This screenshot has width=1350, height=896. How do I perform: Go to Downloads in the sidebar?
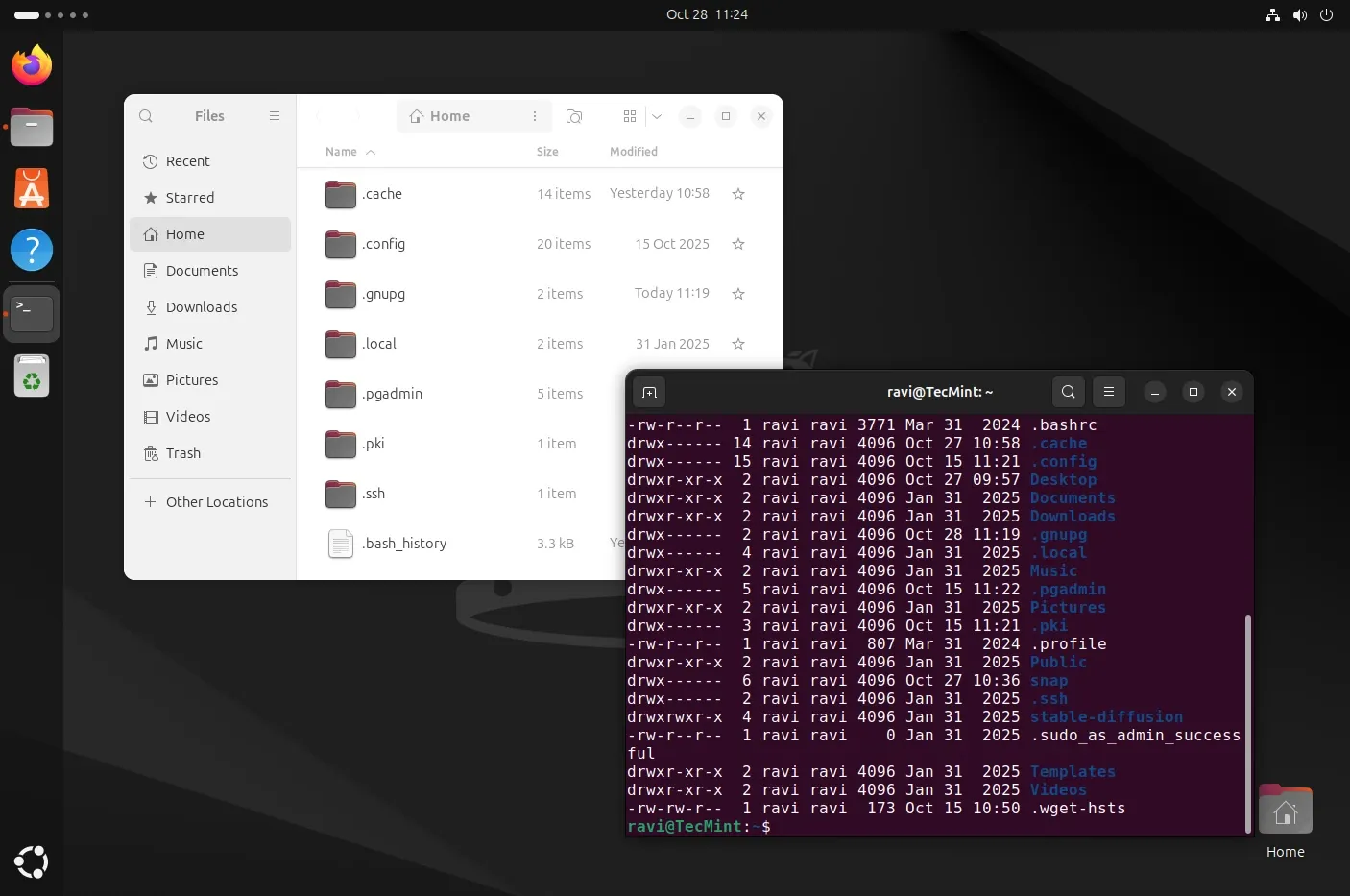tap(201, 307)
